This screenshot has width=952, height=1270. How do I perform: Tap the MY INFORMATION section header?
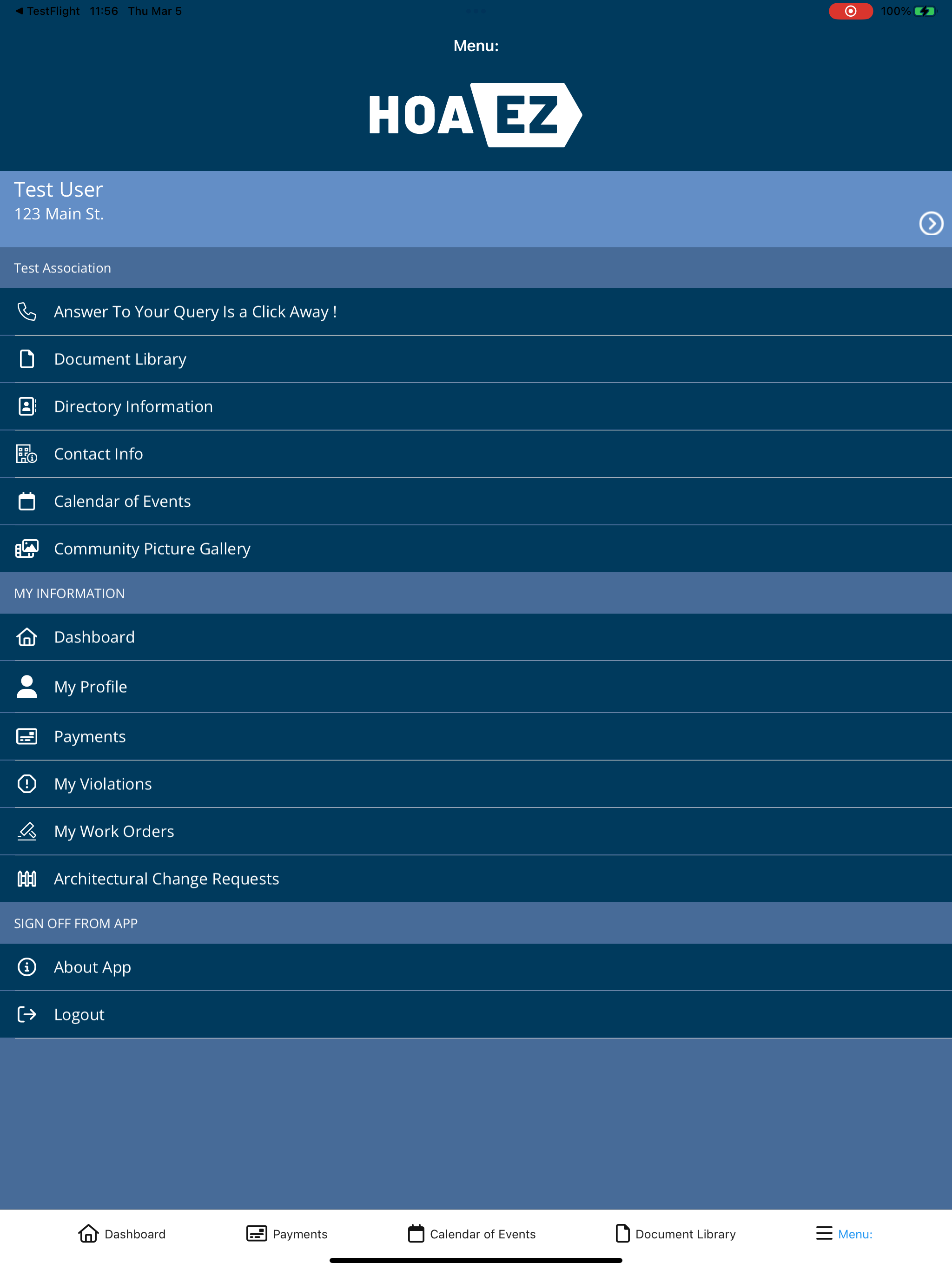(x=476, y=593)
